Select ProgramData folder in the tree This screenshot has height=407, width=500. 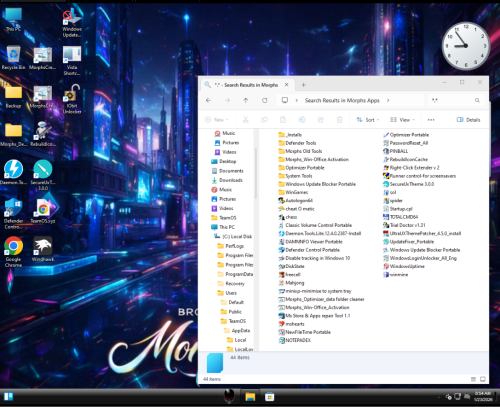[235, 274]
